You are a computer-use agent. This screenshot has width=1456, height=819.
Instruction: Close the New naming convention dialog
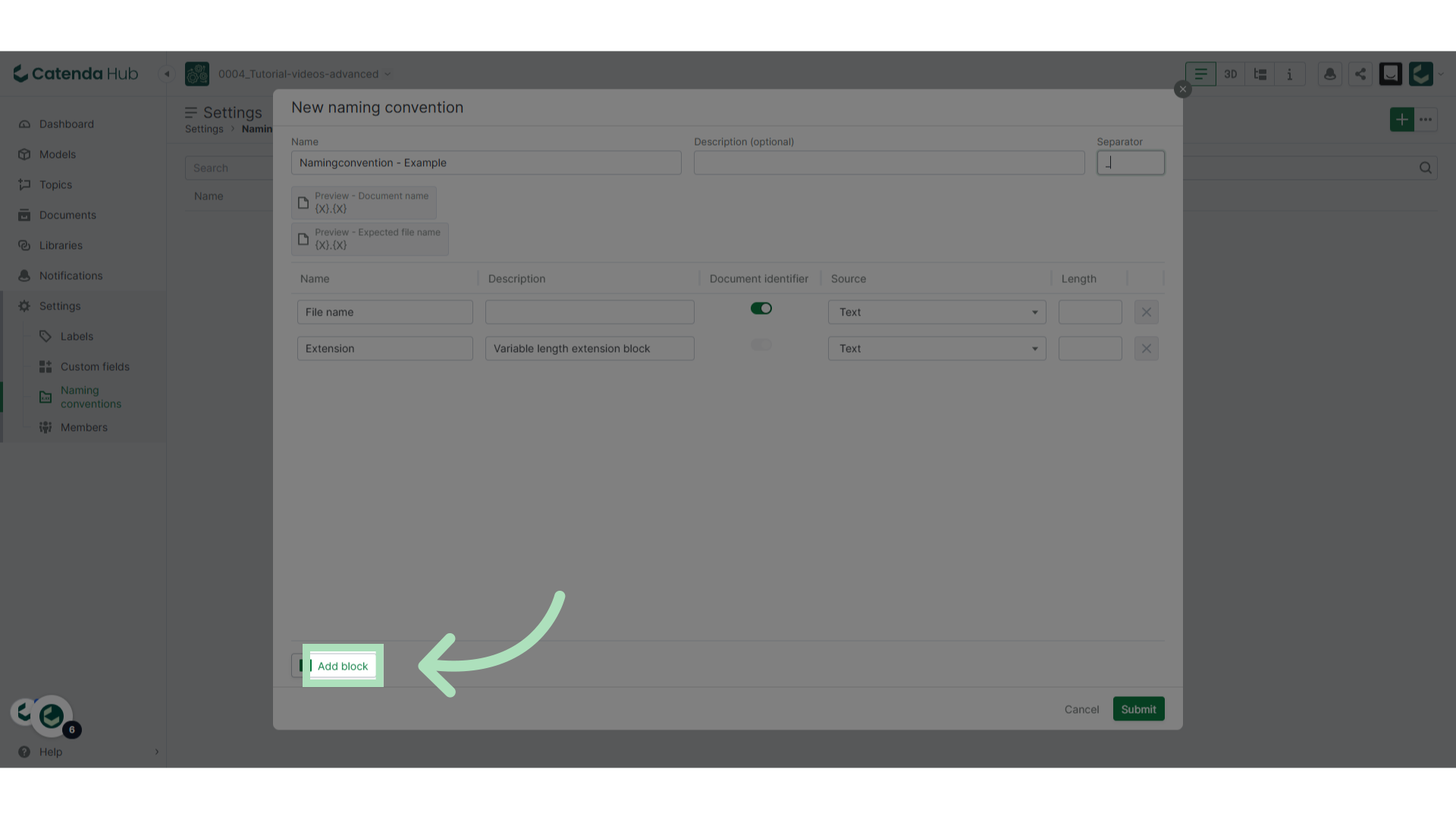[1182, 89]
